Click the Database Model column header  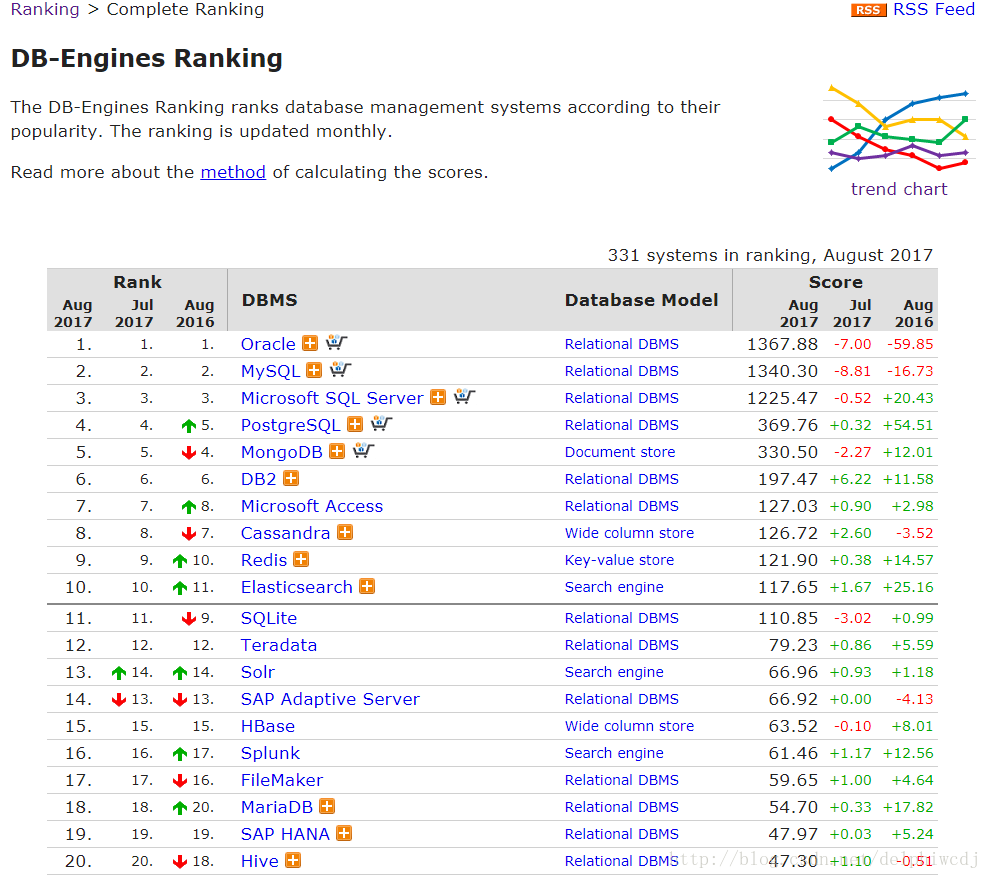click(x=641, y=300)
